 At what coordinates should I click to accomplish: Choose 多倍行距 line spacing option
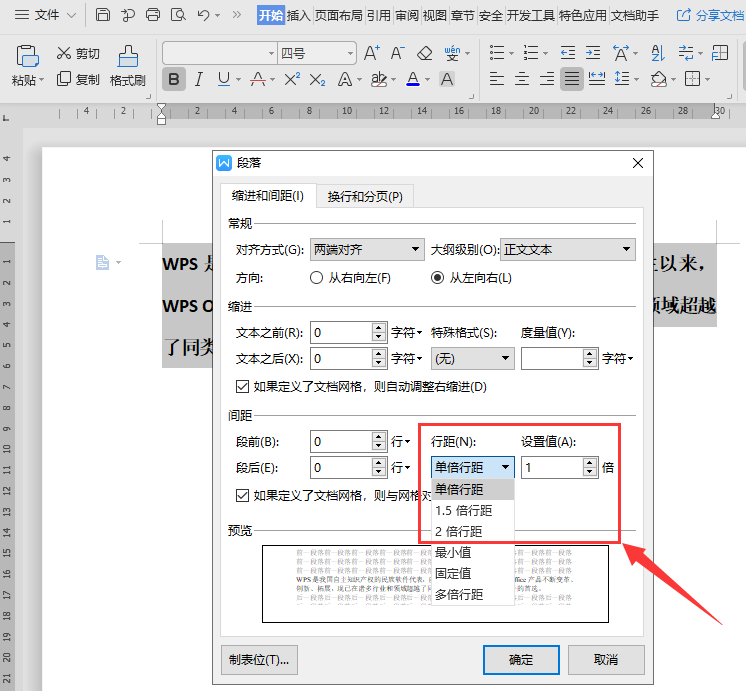(x=472, y=594)
